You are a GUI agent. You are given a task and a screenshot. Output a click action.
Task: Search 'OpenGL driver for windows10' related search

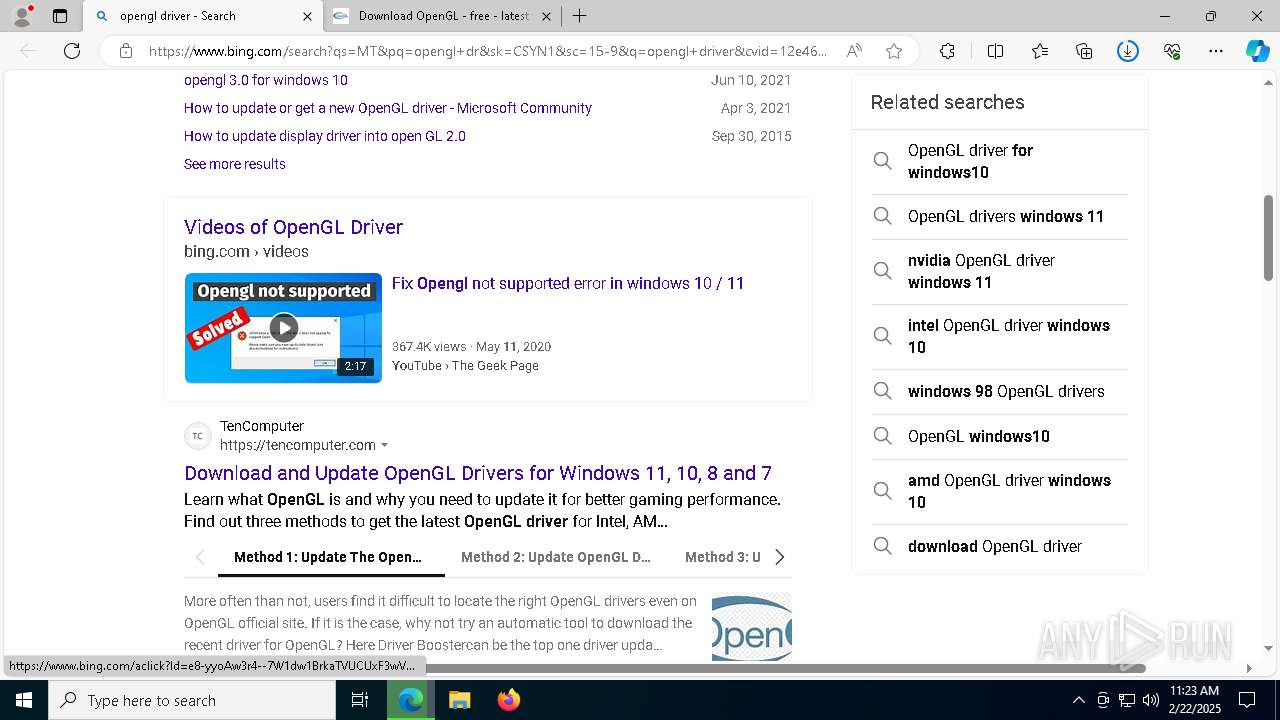[x=1000, y=161]
